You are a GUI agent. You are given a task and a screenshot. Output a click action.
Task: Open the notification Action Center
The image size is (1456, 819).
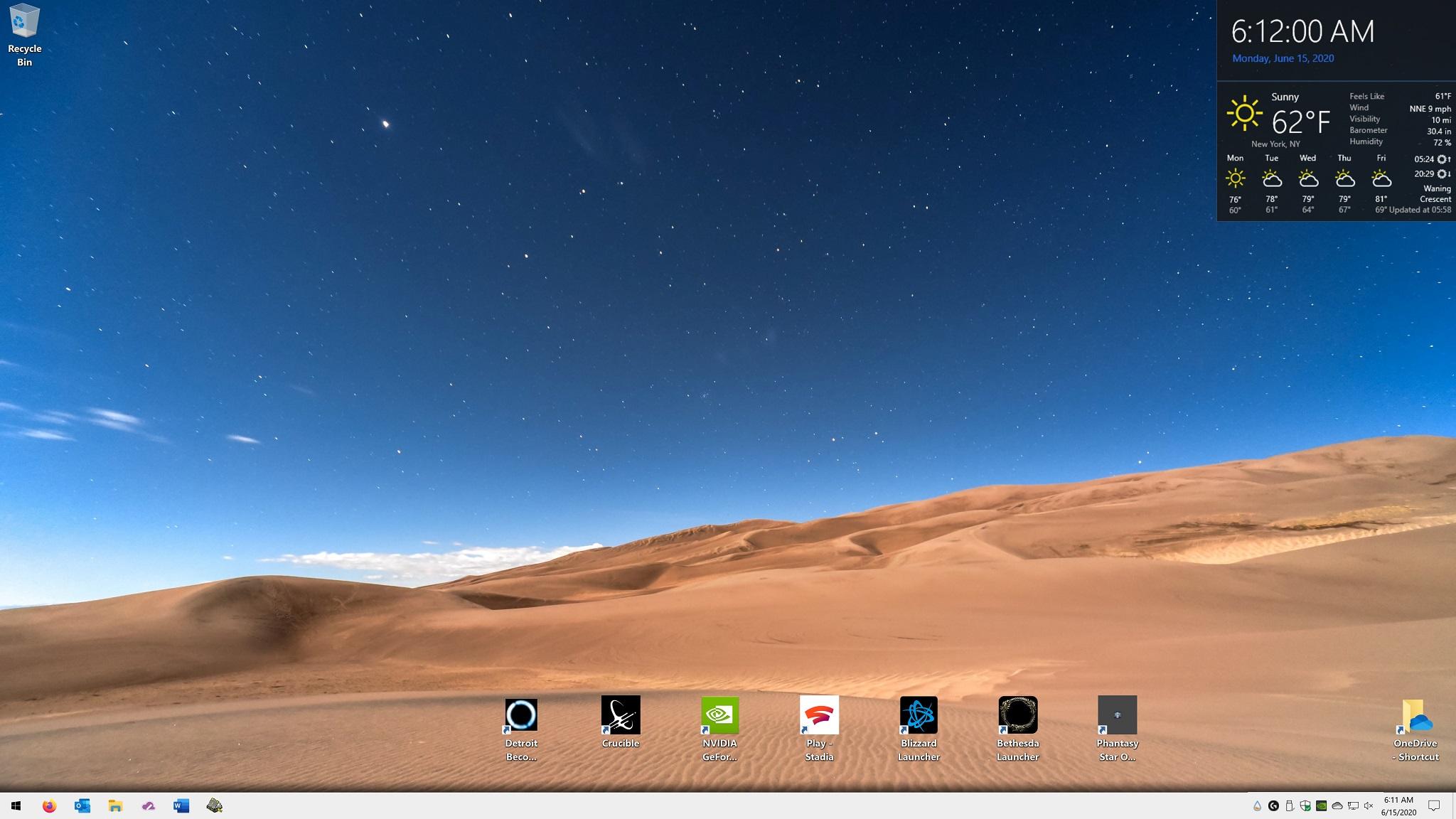click(1434, 805)
